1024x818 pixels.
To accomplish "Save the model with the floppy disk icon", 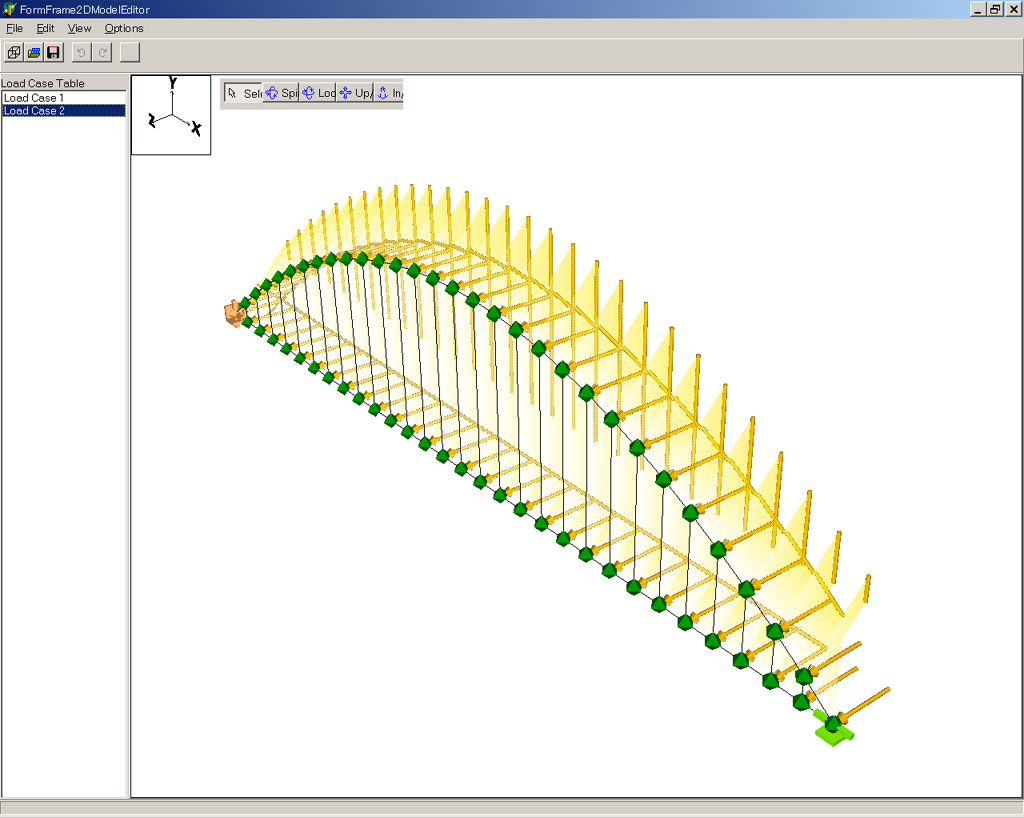I will point(54,53).
